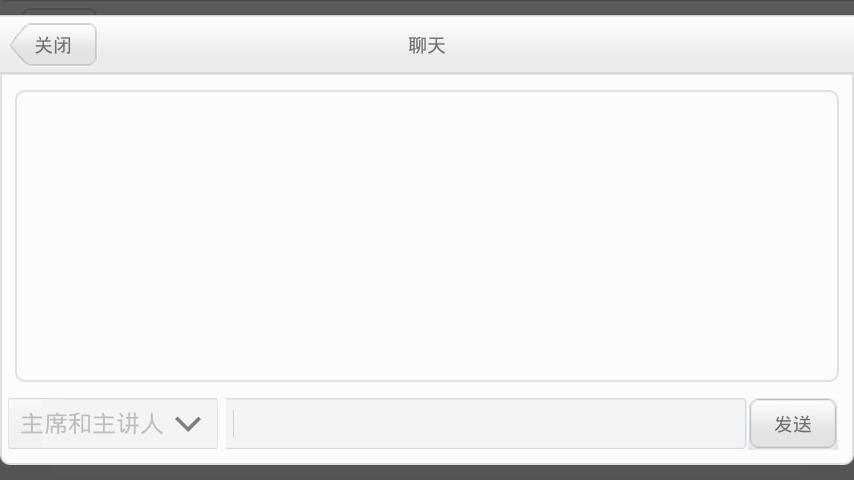Select the 主席和主讲人 label text
Image resolution: width=854 pixels, height=480 pixels.
92,423
